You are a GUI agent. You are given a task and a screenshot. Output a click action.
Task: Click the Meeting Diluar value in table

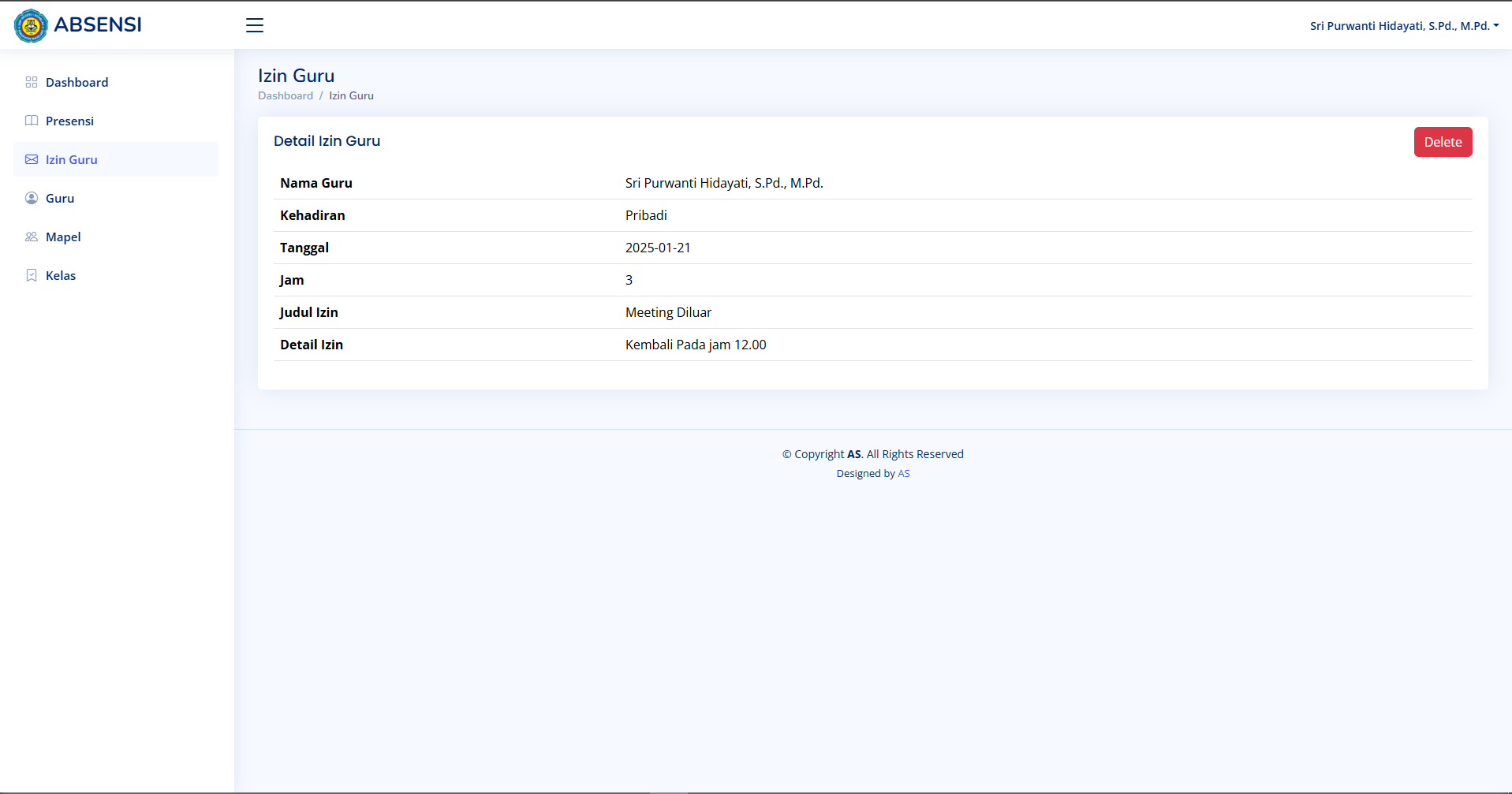[668, 312]
